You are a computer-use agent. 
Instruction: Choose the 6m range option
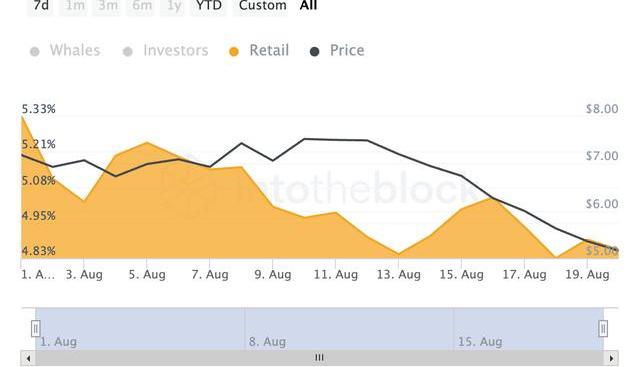click(x=140, y=6)
